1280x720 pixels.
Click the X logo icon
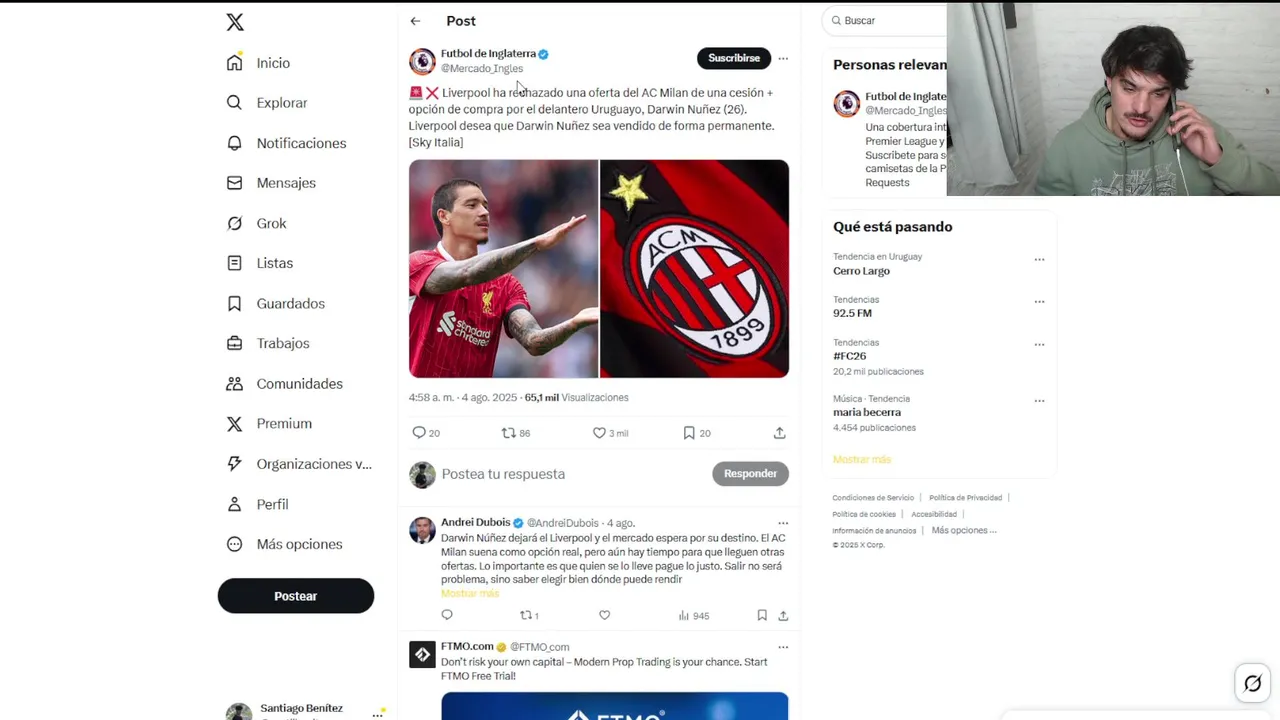[x=235, y=22]
